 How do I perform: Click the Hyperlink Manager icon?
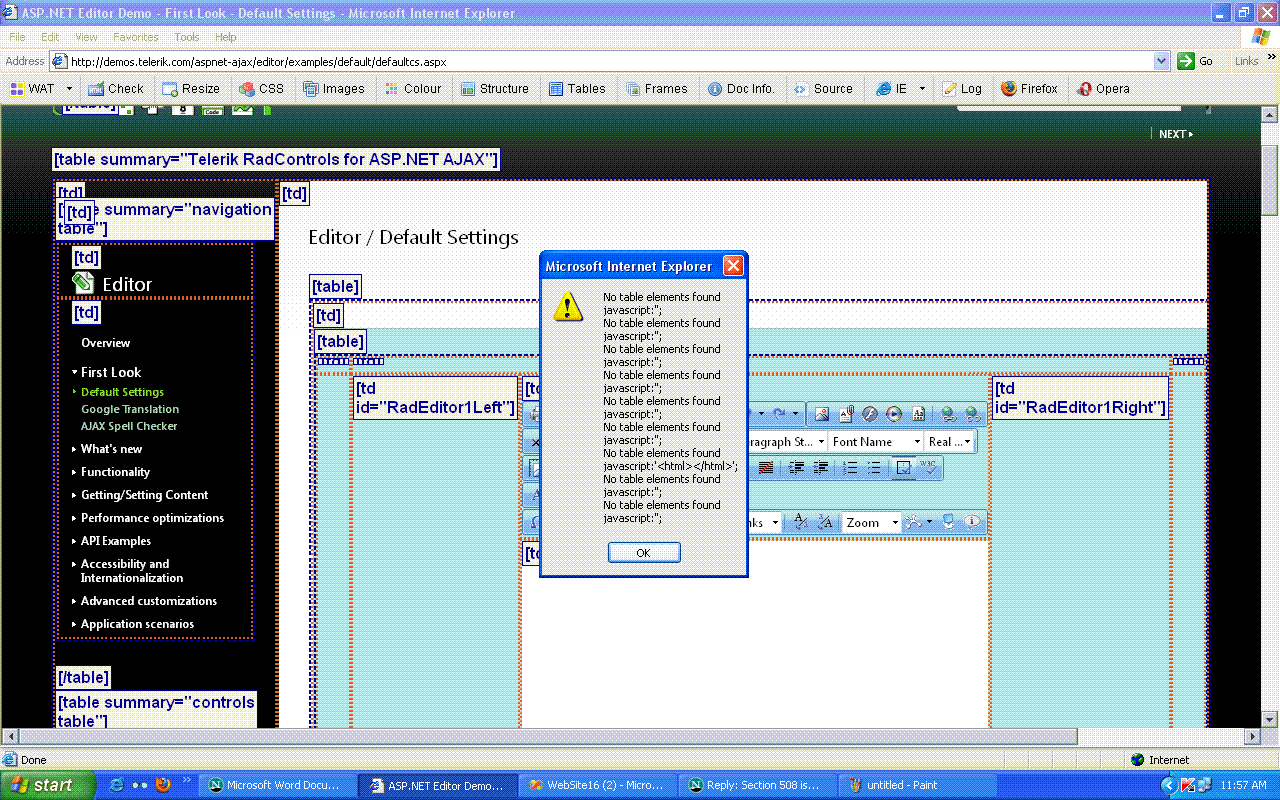947,414
